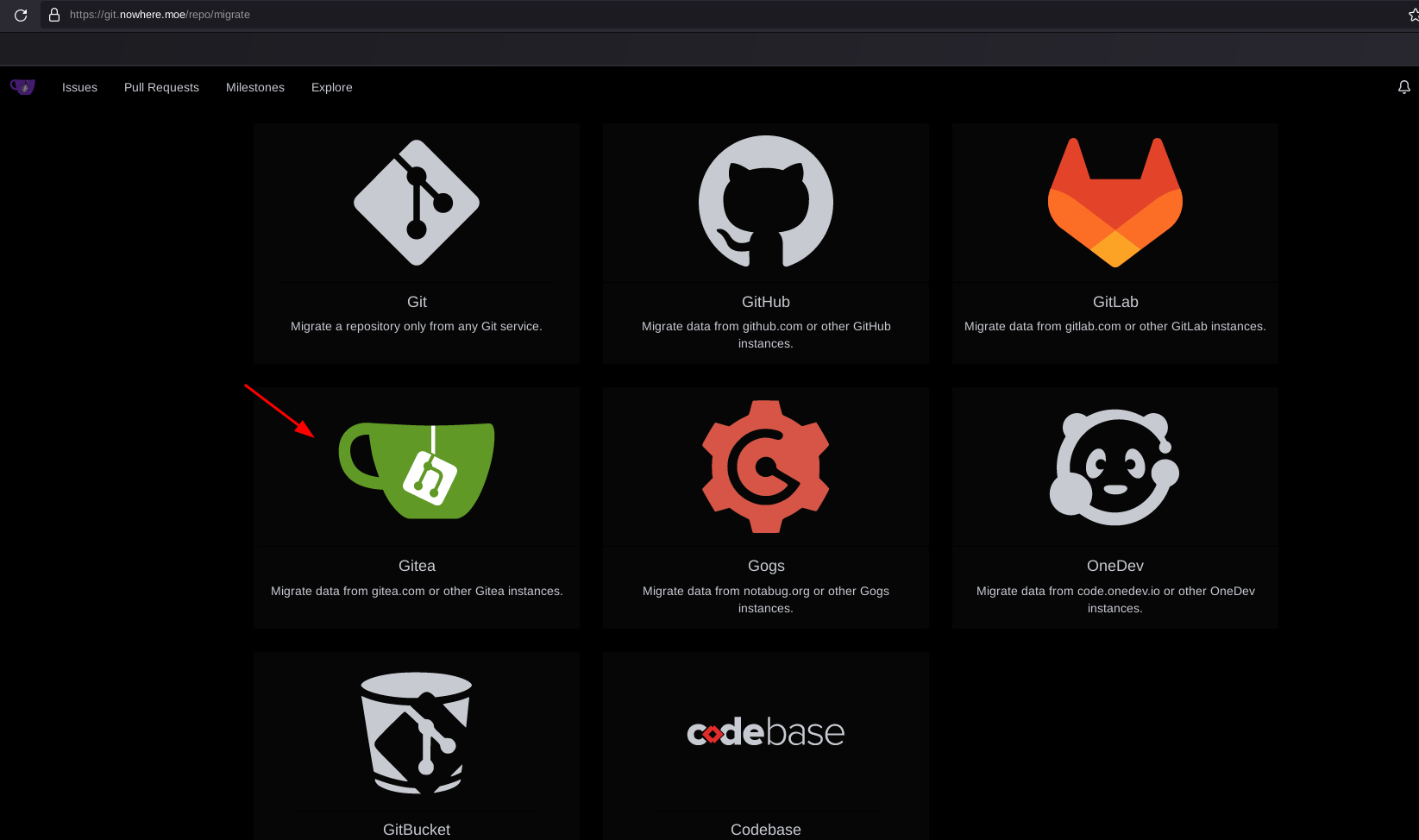Select the GitHub octocat logo

(765, 203)
